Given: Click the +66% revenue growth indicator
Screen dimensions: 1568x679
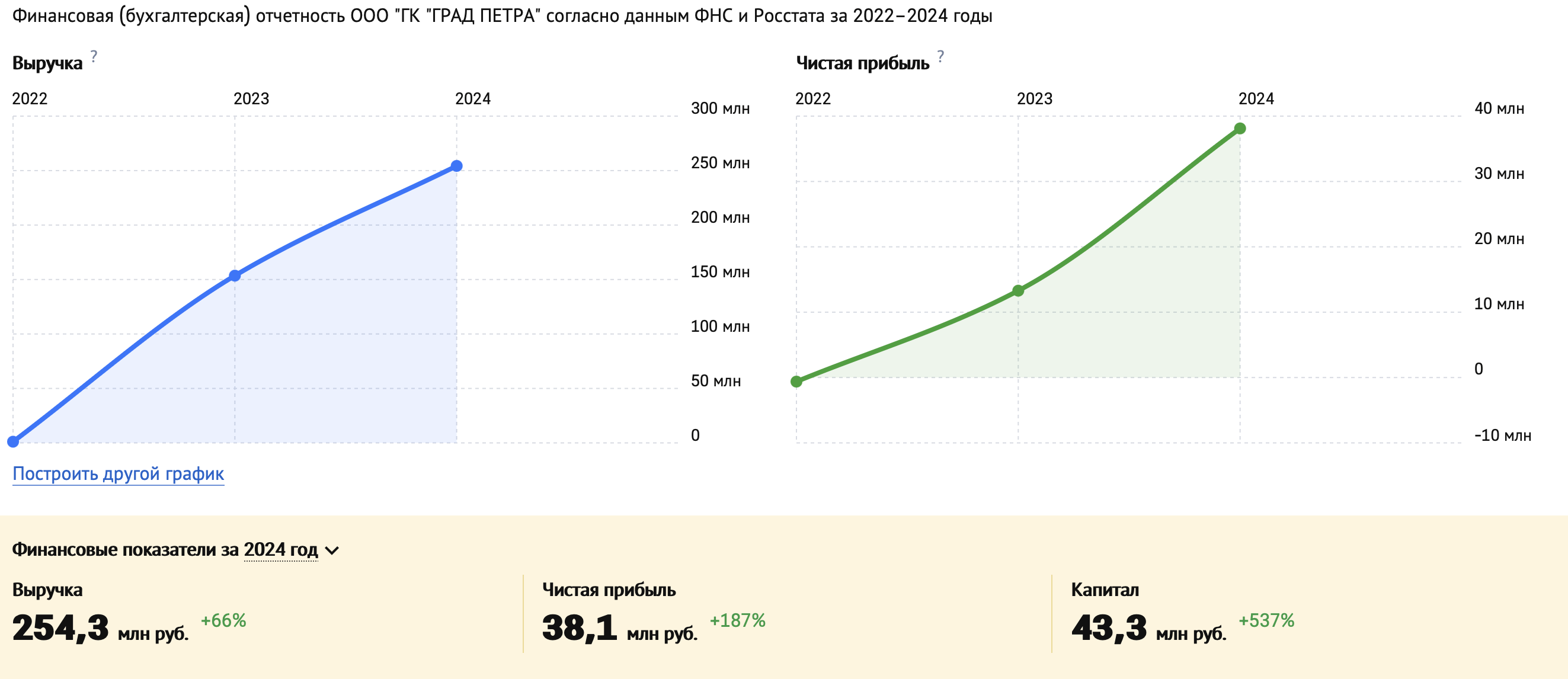Looking at the screenshot, I should coord(223,620).
